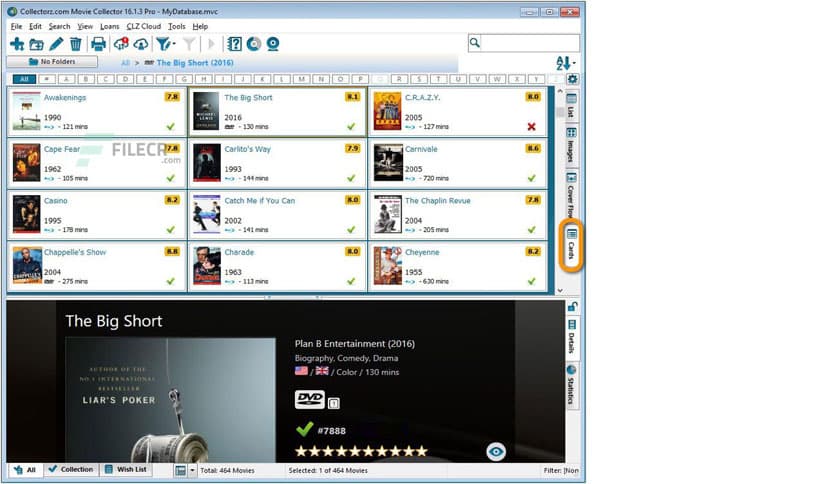
Task: Switch to the List view tab
Action: coord(571,106)
